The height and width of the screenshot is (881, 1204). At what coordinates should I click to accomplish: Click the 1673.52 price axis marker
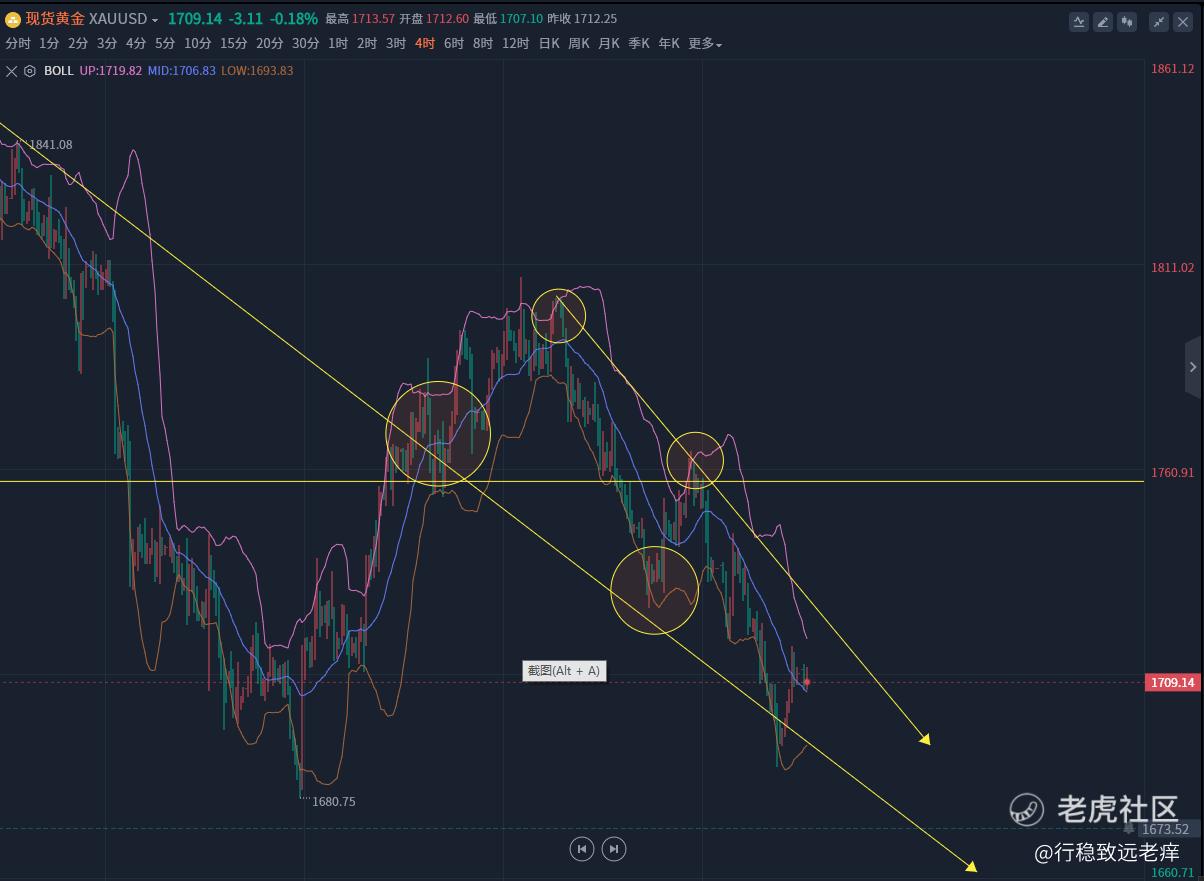1165,829
